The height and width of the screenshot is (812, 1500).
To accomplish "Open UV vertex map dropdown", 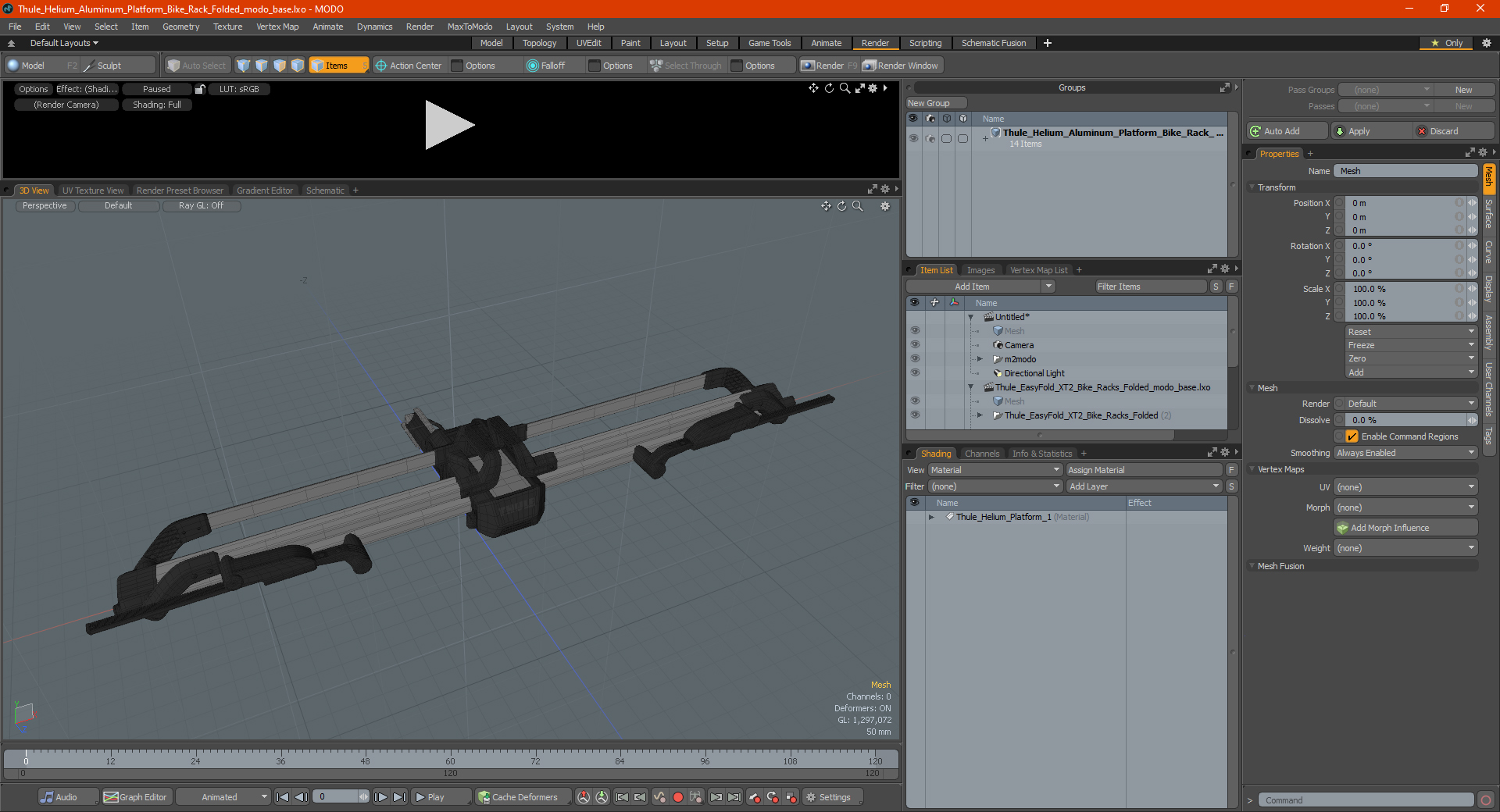I will [1405, 487].
